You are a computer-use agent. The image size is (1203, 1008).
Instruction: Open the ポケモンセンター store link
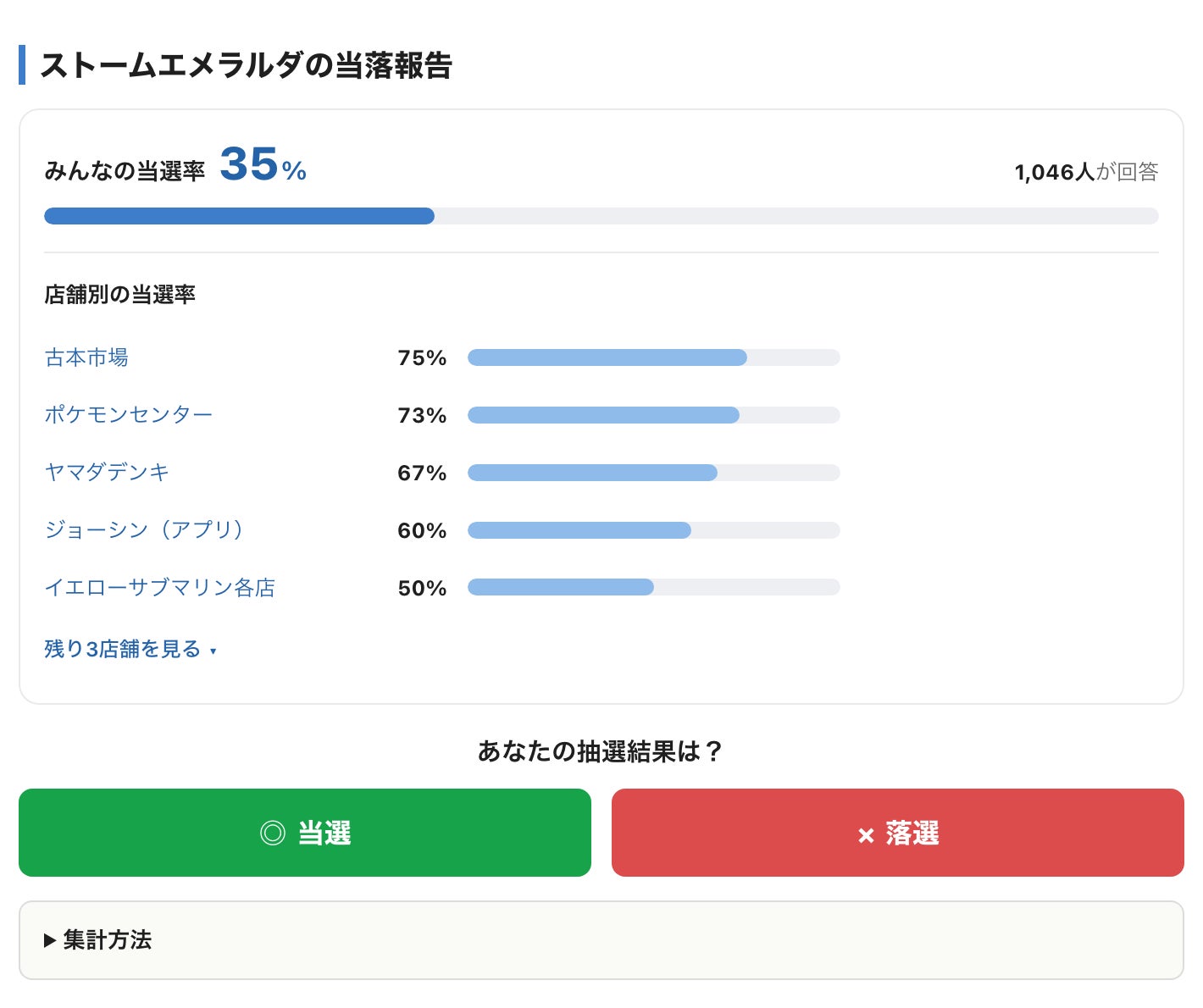pos(129,415)
